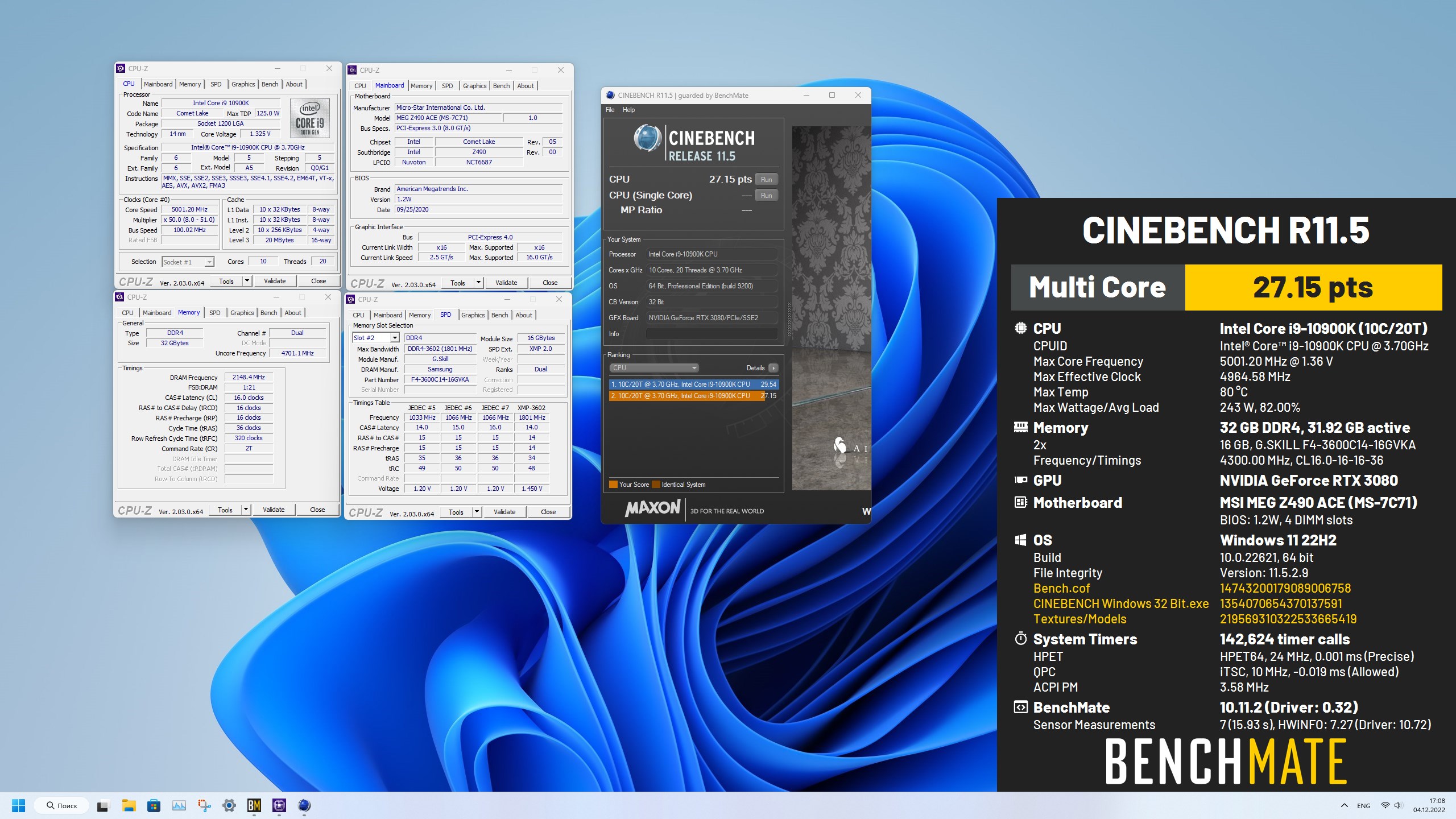Switch to SPD tab in the CPU-Z Memory window
The width and height of the screenshot is (1456, 819).
(x=214, y=313)
